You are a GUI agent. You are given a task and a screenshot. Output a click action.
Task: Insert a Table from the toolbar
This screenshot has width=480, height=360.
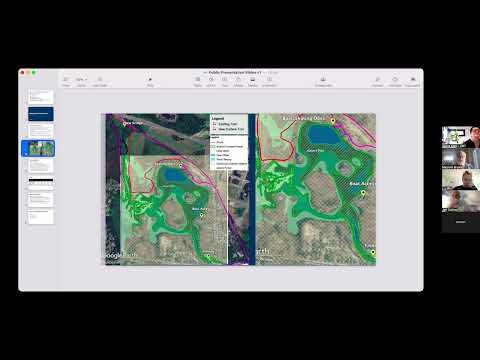tap(198, 81)
